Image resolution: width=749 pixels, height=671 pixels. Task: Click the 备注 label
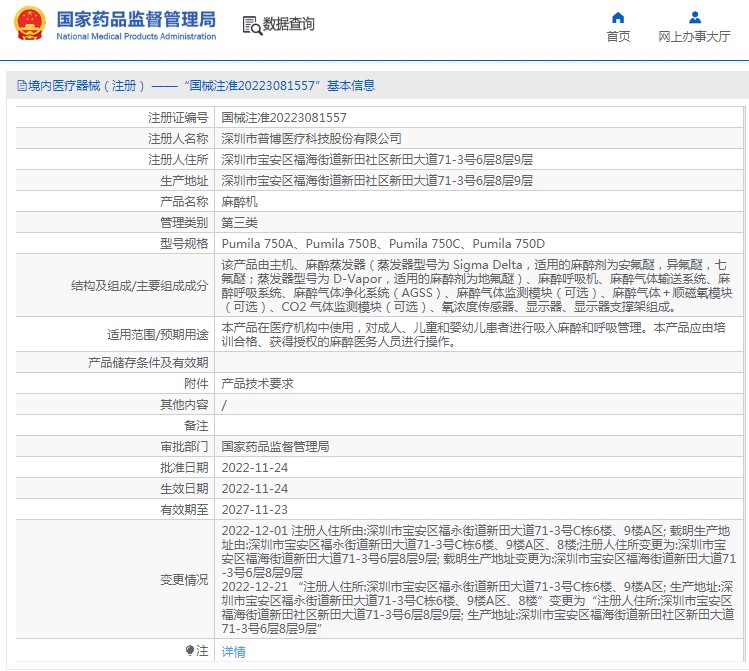pyautogui.click(x=196, y=426)
